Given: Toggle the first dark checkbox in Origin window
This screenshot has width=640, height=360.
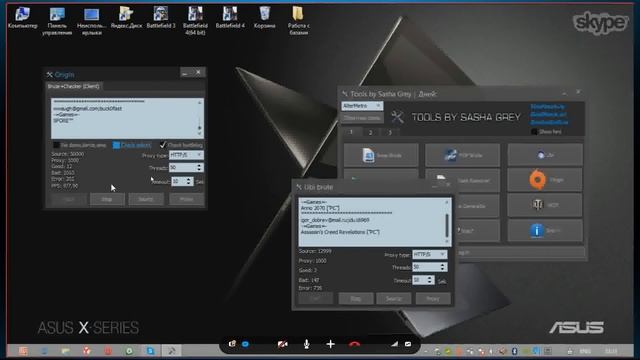Looking at the screenshot, I should [56, 145].
